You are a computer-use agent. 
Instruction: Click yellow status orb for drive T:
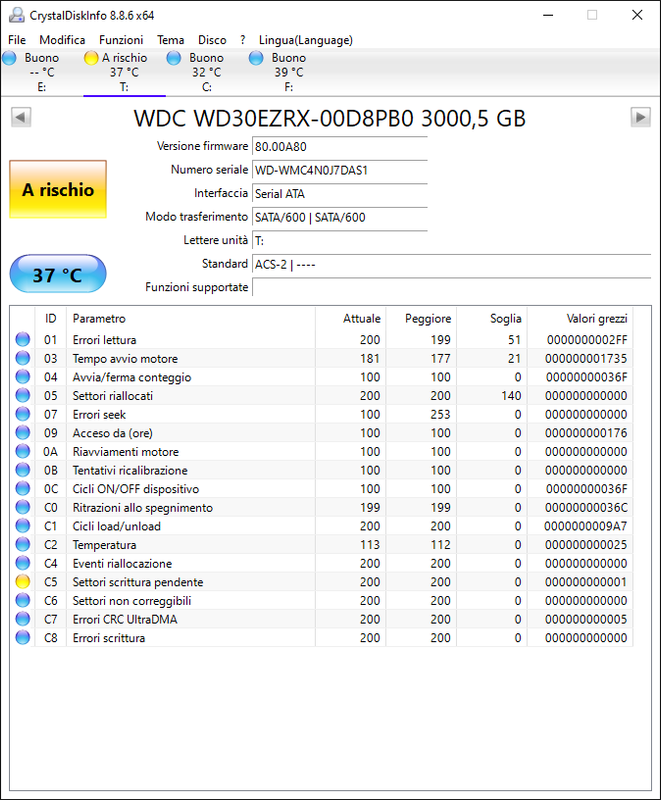coord(91,58)
